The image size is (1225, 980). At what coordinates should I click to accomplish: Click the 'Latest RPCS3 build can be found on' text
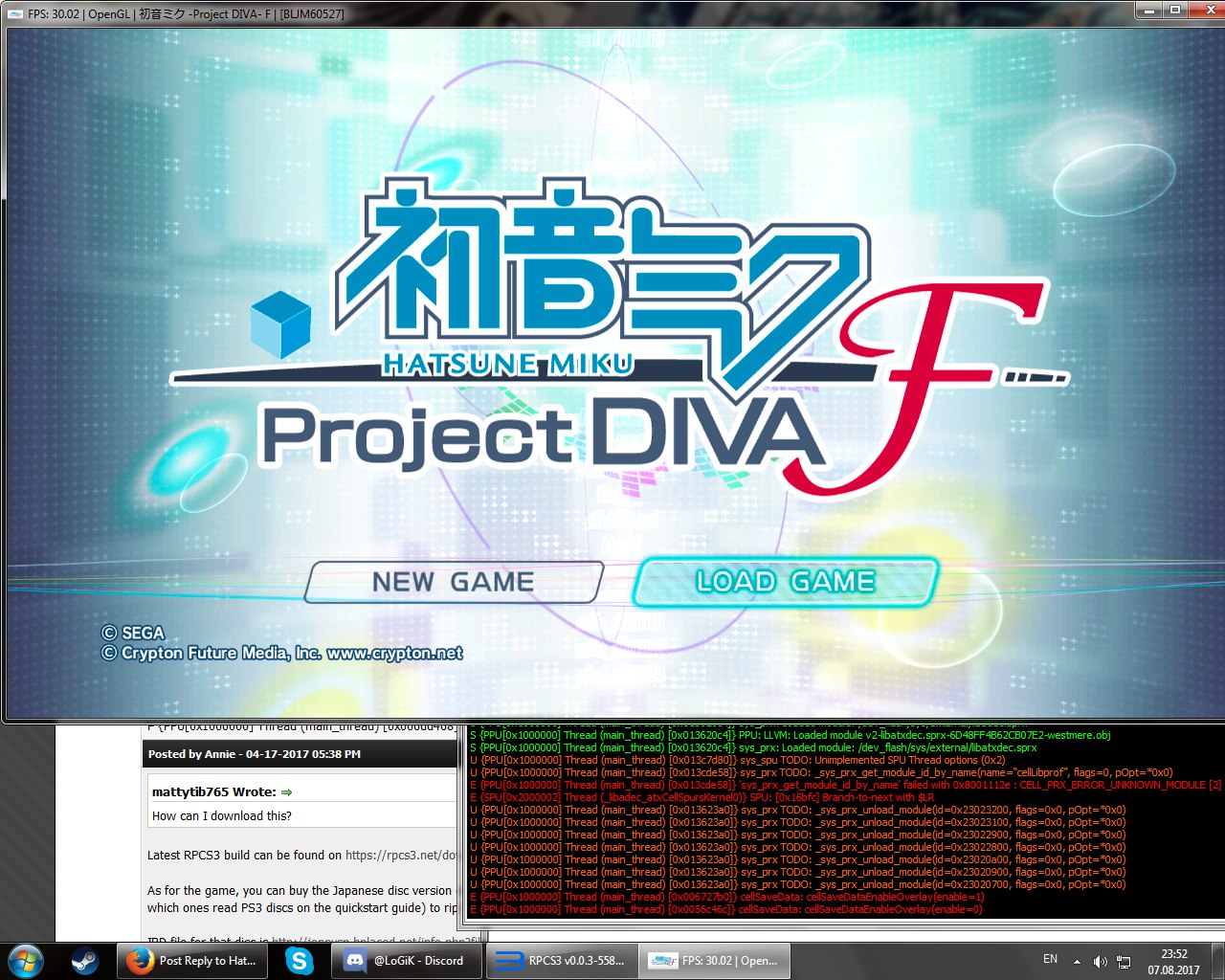[244, 856]
